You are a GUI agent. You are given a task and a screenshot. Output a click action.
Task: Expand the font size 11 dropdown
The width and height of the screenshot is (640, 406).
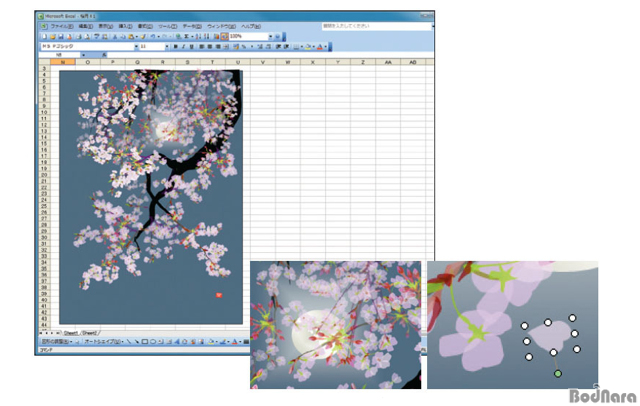pos(167,47)
